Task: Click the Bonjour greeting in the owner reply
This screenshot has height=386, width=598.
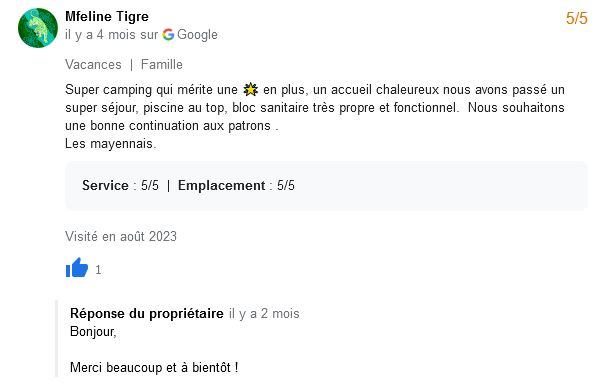Action: click(x=93, y=332)
